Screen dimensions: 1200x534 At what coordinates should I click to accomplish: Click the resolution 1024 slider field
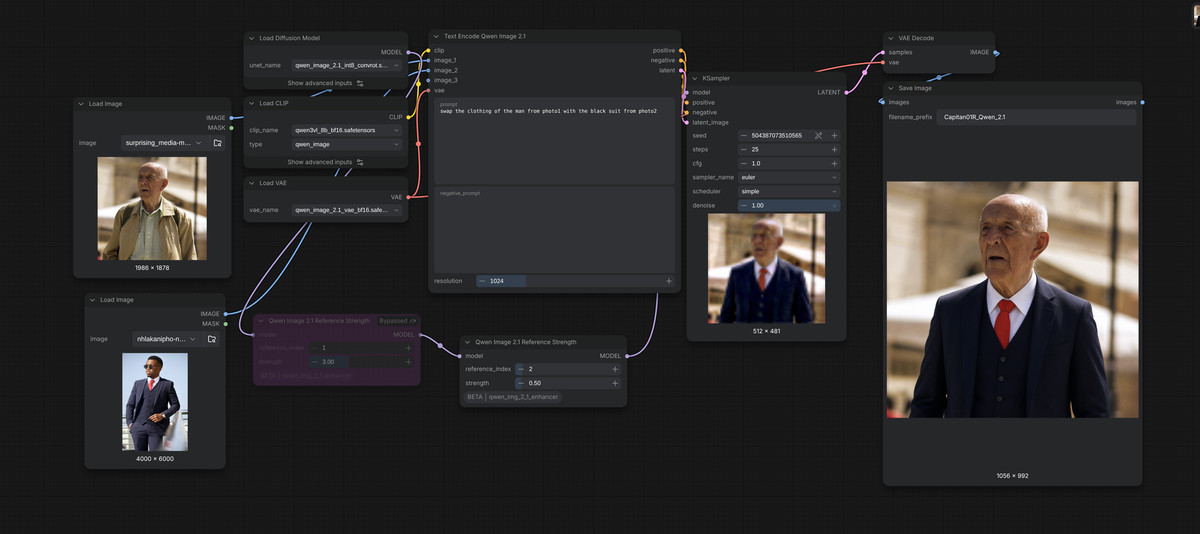coord(575,281)
